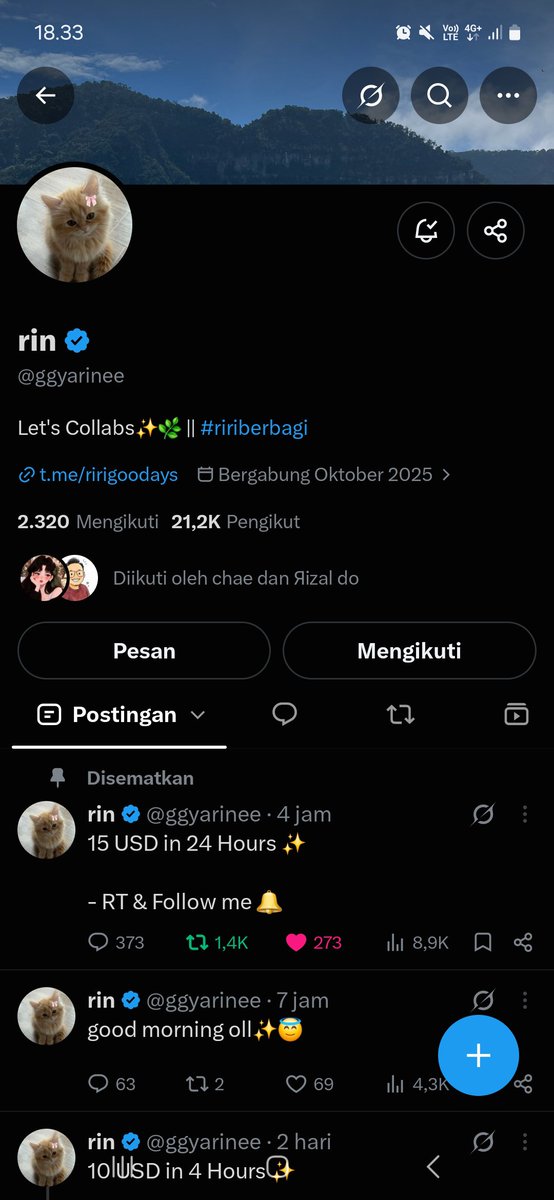The image size is (554, 1200).
Task: Tap the back arrow icon
Action: (x=46, y=95)
